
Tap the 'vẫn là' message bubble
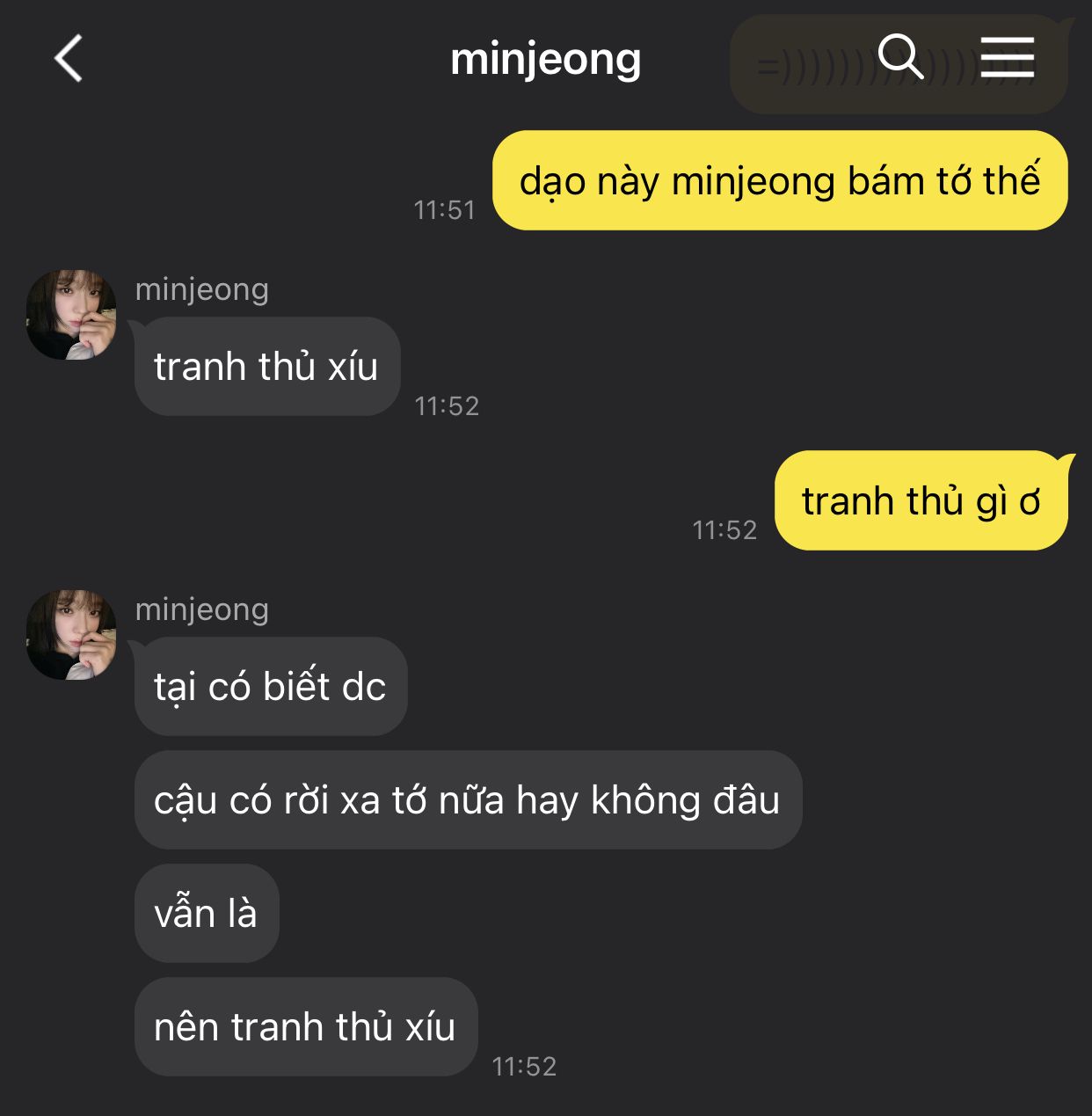pos(207,914)
